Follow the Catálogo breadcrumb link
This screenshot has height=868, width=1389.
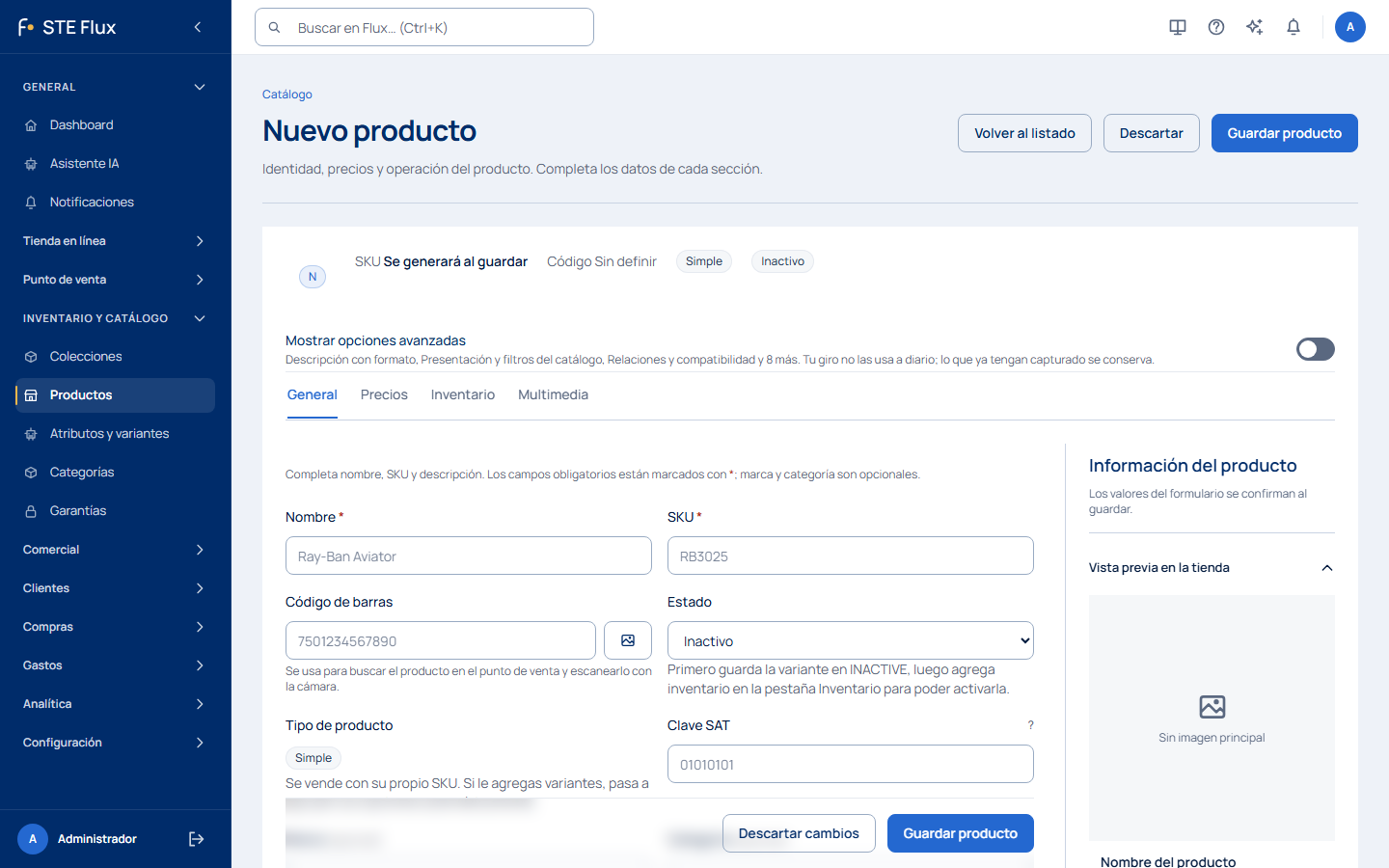287,95
